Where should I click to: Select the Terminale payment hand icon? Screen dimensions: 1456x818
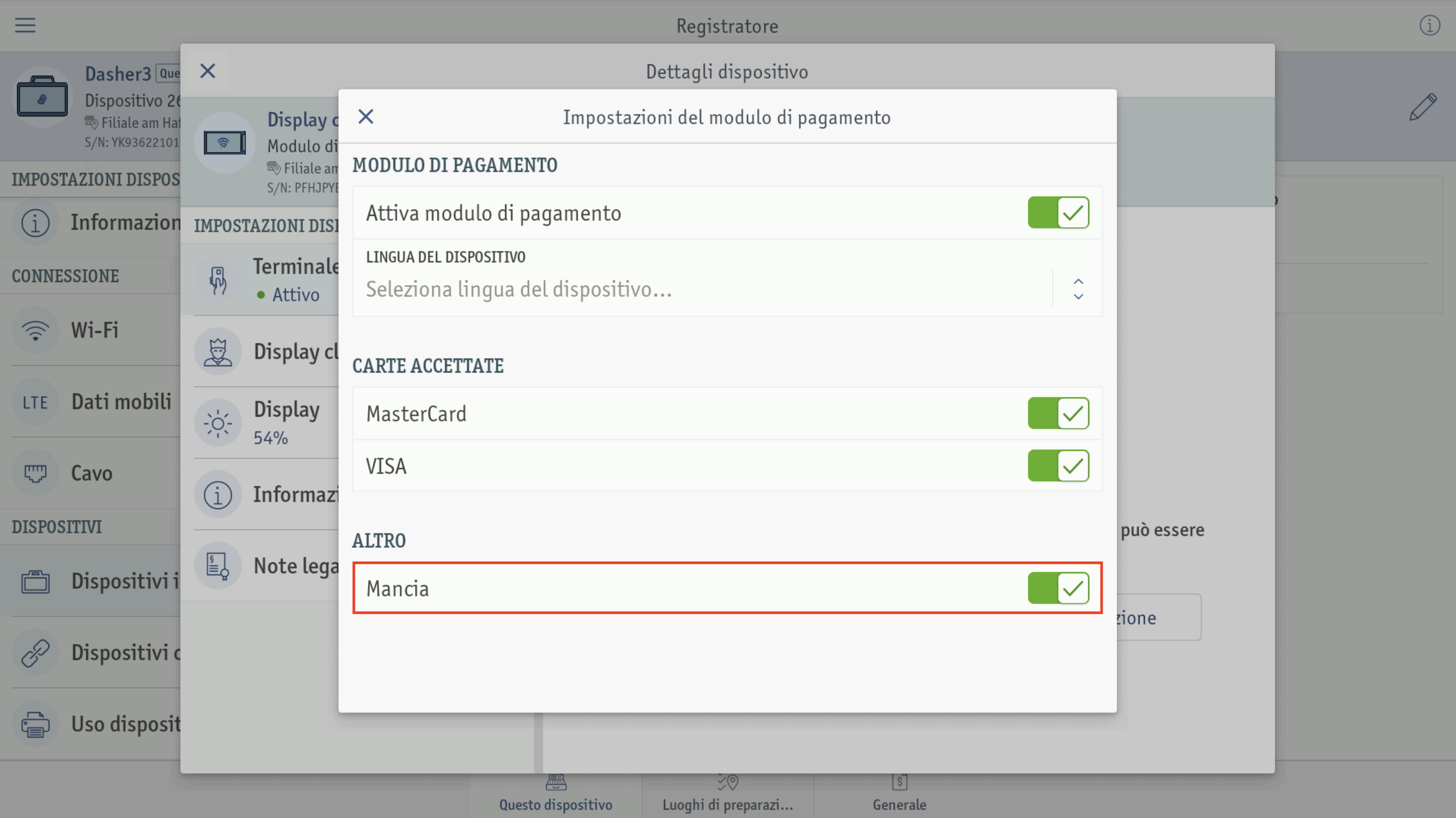point(218,280)
